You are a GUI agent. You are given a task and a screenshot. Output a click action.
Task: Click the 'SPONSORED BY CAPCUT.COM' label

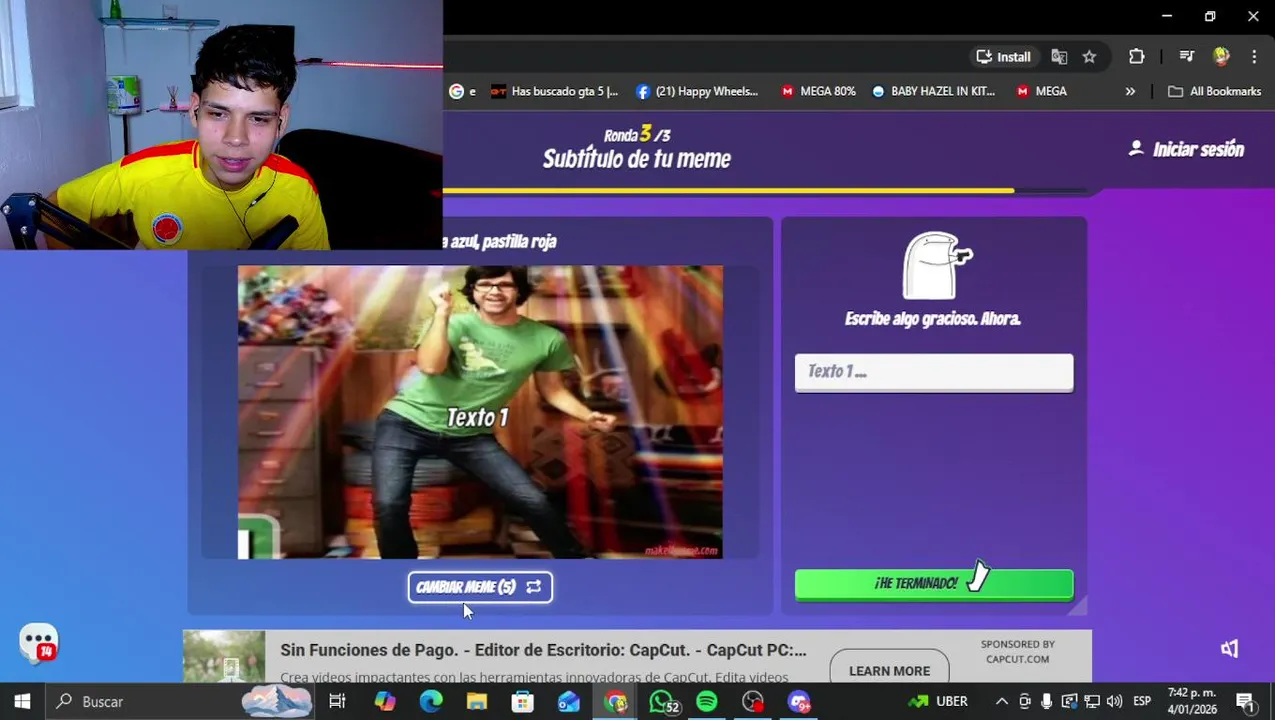click(1018, 651)
